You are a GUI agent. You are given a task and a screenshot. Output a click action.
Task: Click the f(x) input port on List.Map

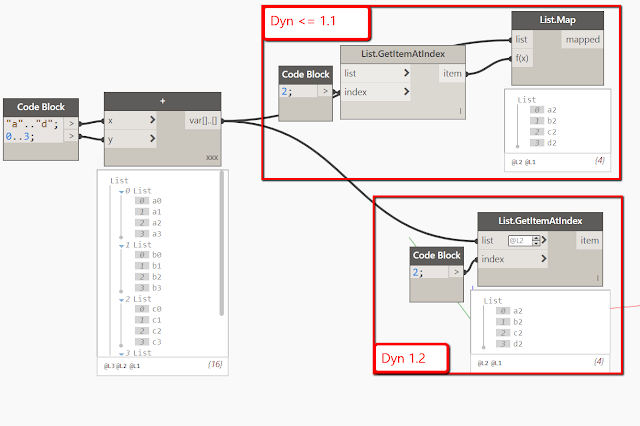(522, 58)
